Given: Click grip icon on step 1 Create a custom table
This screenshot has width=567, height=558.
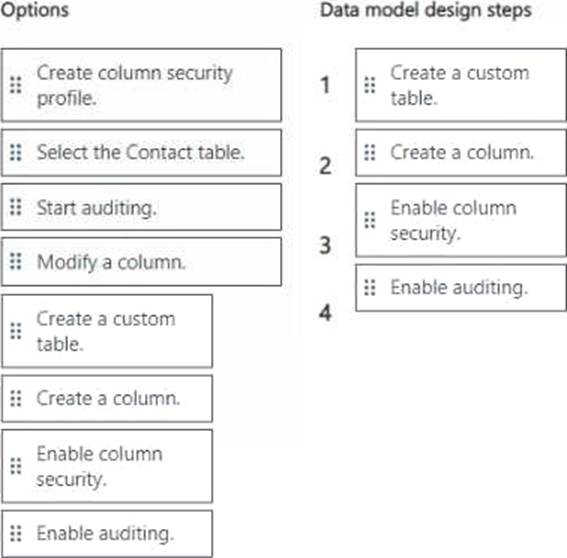Looking at the screenshot, I should coord(370,85).
